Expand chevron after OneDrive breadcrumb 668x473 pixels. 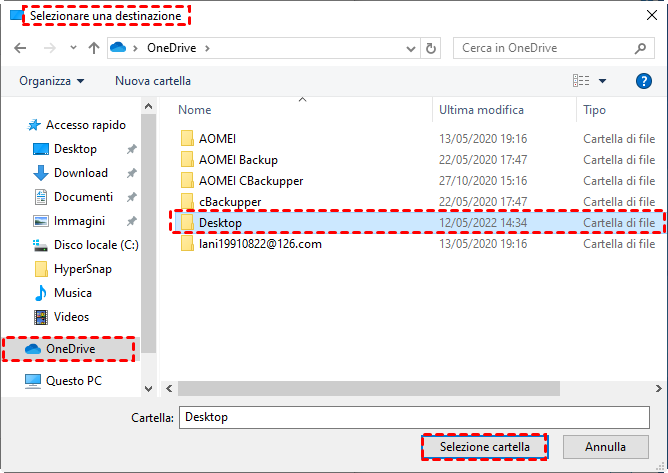click(x=207, y=48)
